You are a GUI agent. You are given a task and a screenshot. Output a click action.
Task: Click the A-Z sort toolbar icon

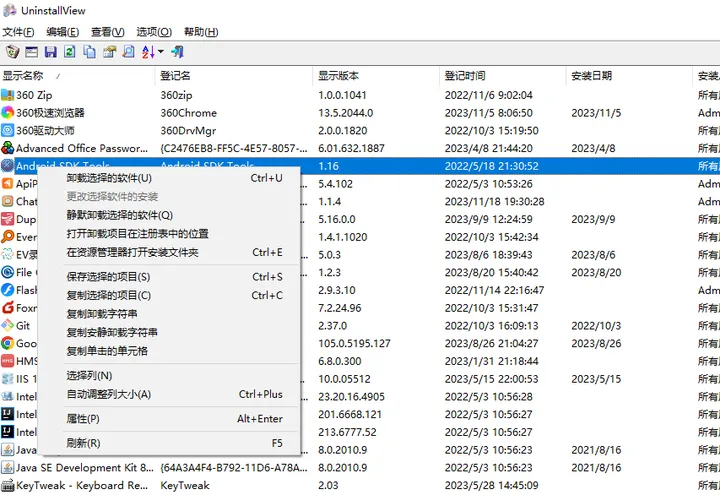(148, 52)
